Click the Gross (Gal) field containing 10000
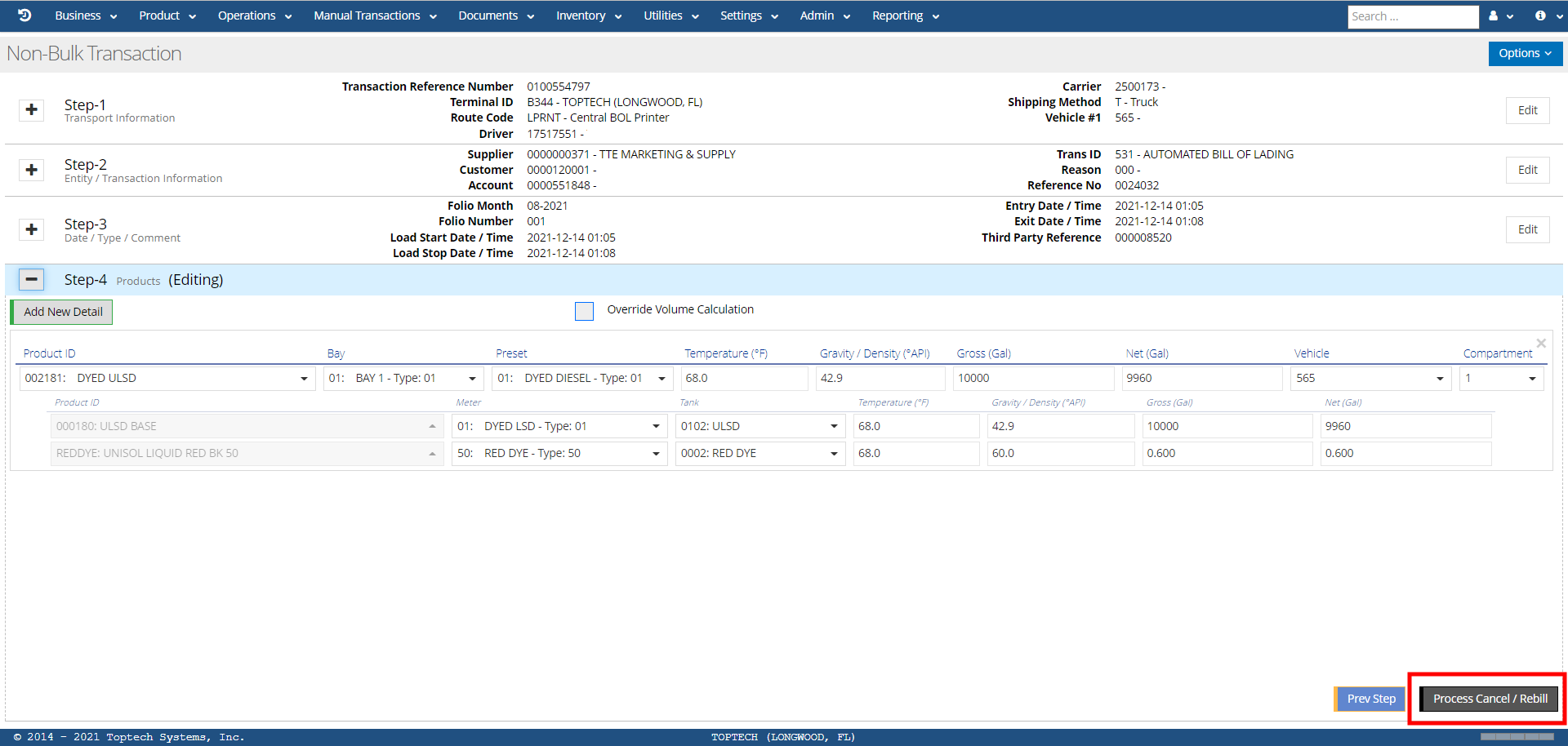 click(x=1032, y=378)
